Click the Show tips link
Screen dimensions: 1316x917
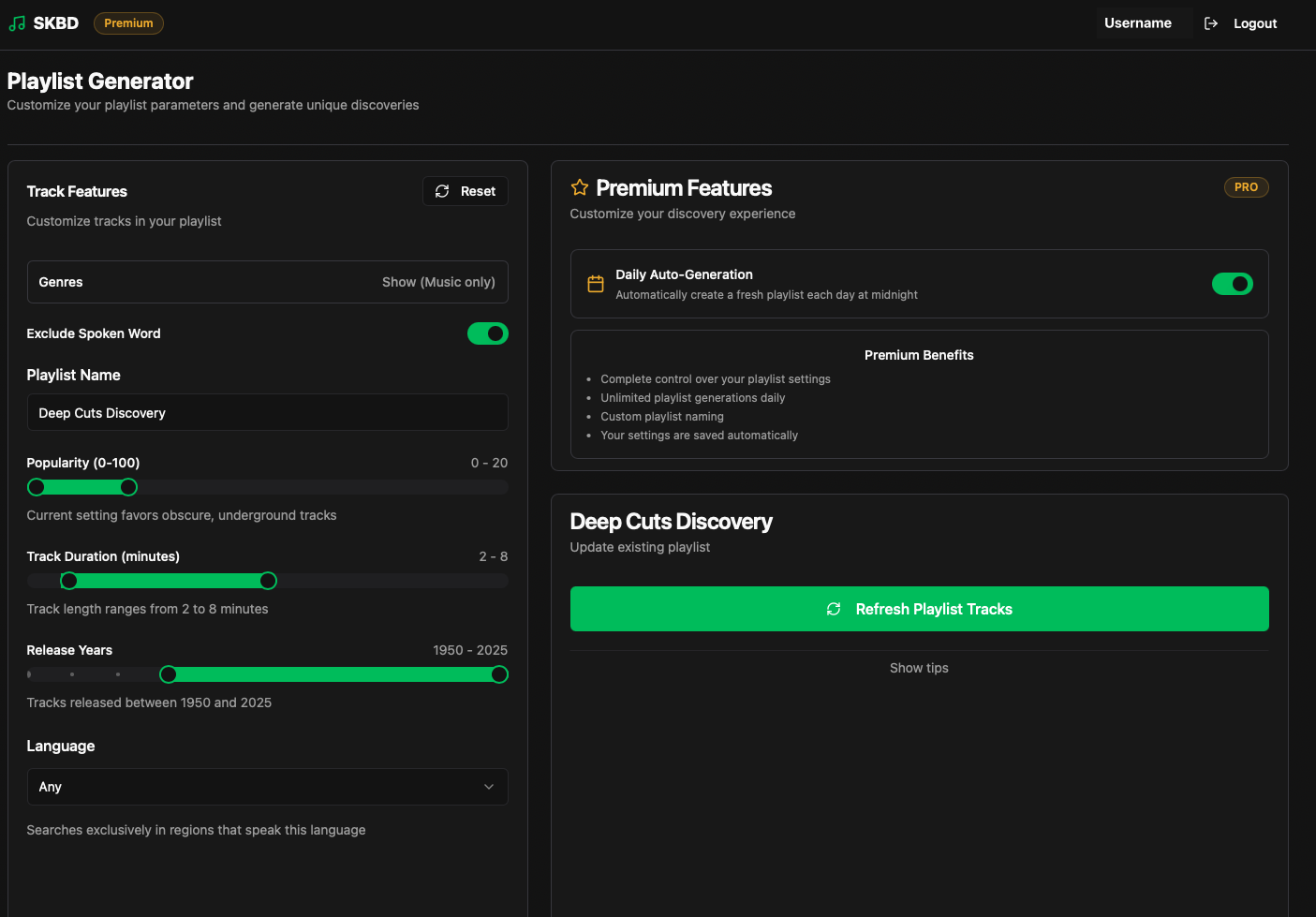click(919, 667)
